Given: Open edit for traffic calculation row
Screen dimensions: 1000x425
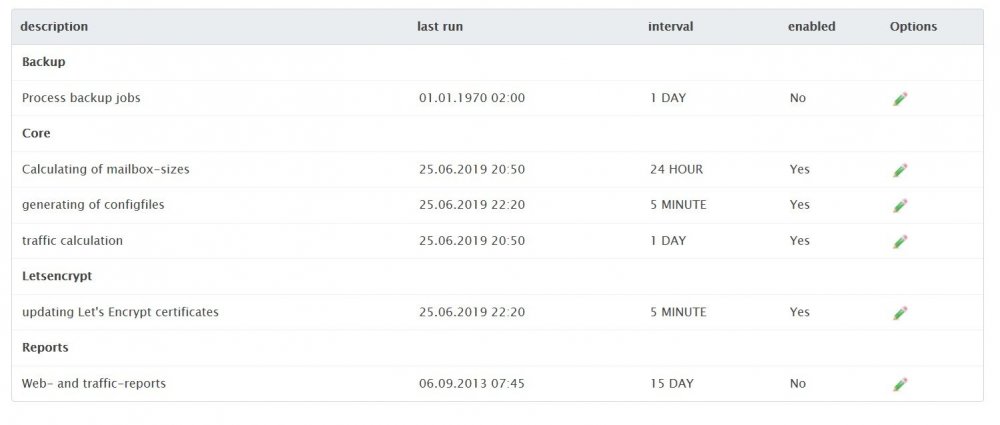Looking at the screenshot, I should tap(900, 242).
